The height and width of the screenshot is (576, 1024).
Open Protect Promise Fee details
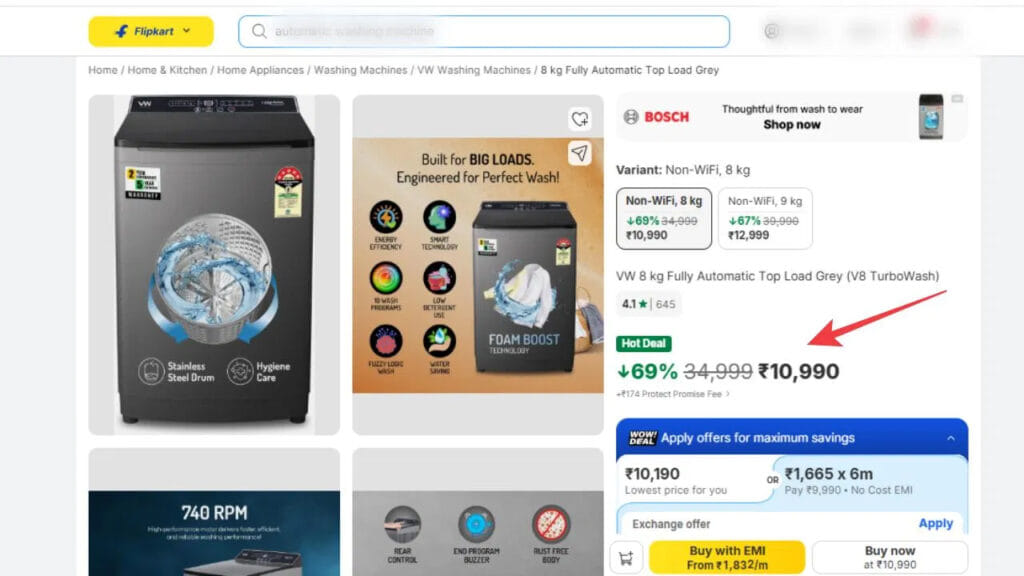point(673,394)
